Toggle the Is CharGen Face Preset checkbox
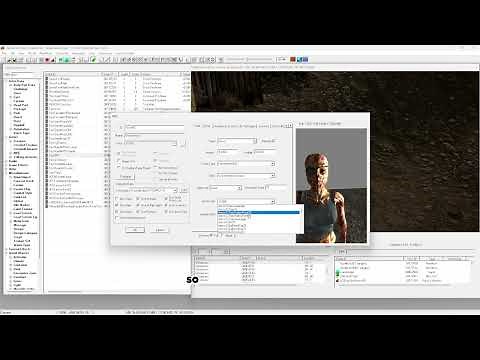This screenshot has height=360, width=480. click(x=119, y=168)
